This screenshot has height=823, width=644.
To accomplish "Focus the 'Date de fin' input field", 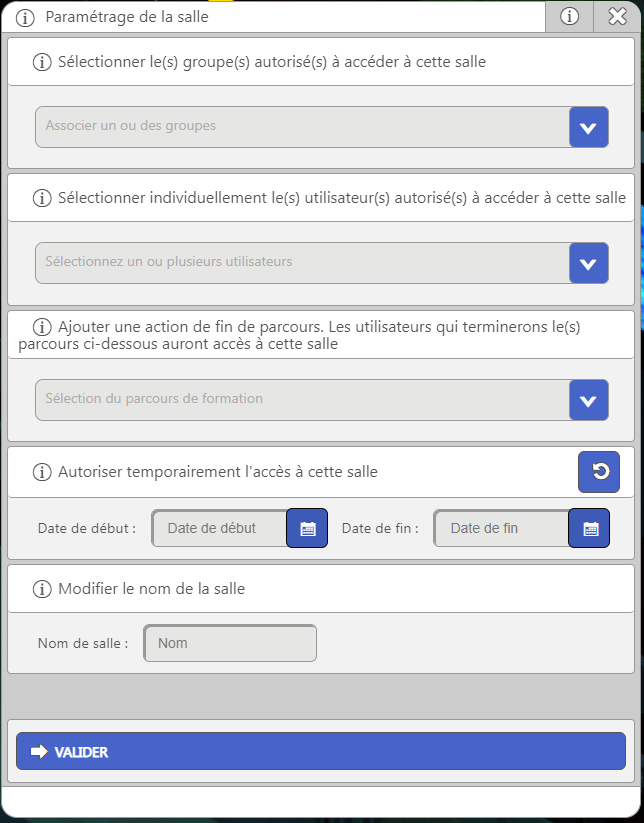I will click(502, 528).
